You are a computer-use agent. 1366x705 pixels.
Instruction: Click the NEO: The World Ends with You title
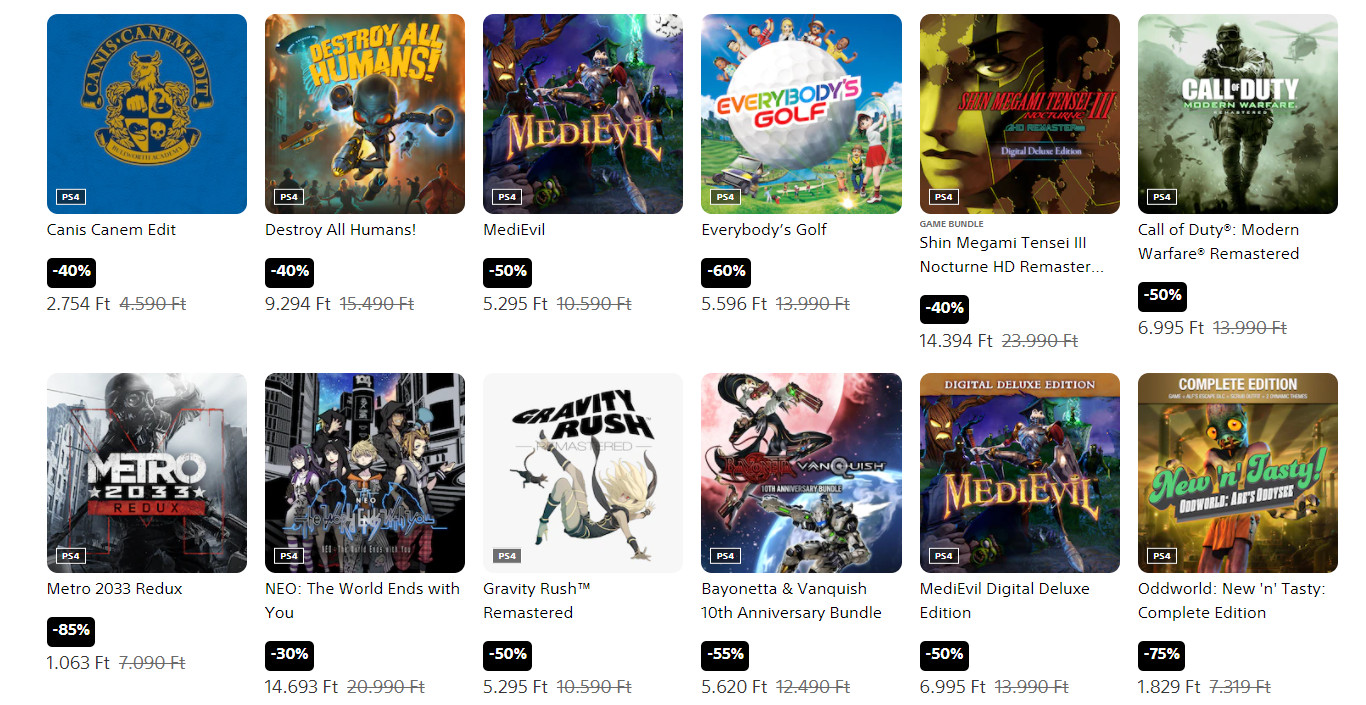coord(362,600)
